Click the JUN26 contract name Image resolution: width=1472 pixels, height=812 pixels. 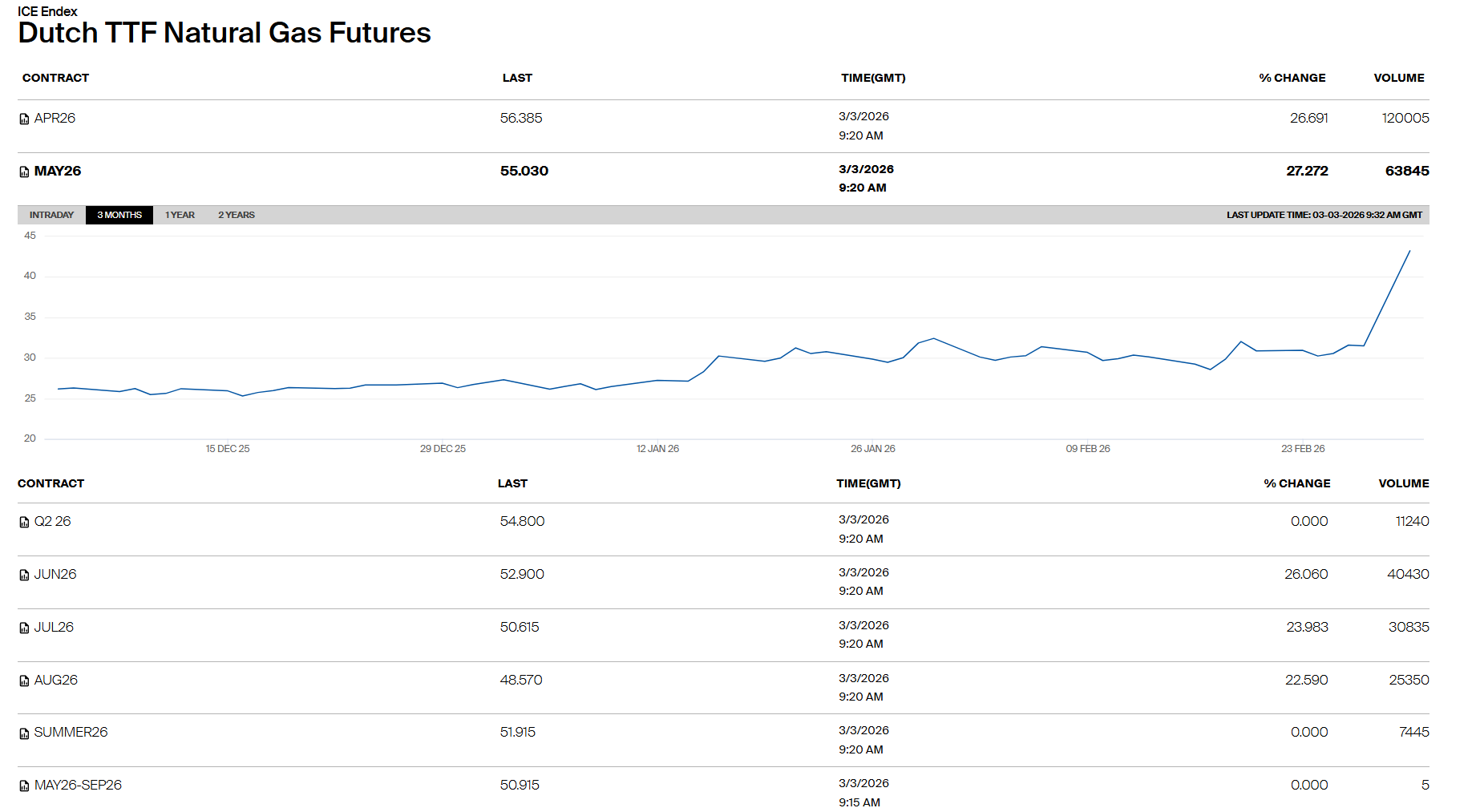(x=55, y=574)
